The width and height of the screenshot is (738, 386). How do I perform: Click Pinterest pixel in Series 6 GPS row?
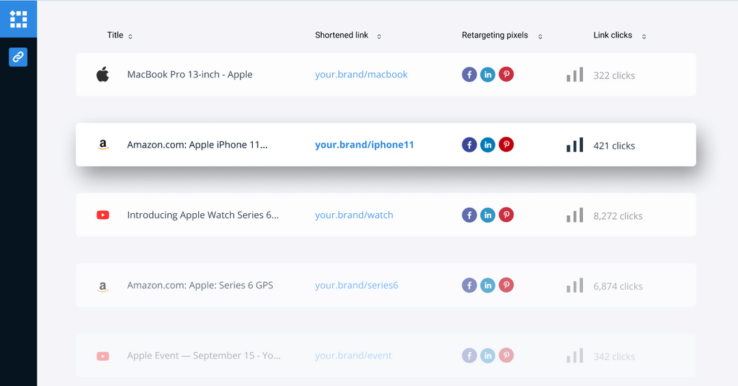(506, 285)
